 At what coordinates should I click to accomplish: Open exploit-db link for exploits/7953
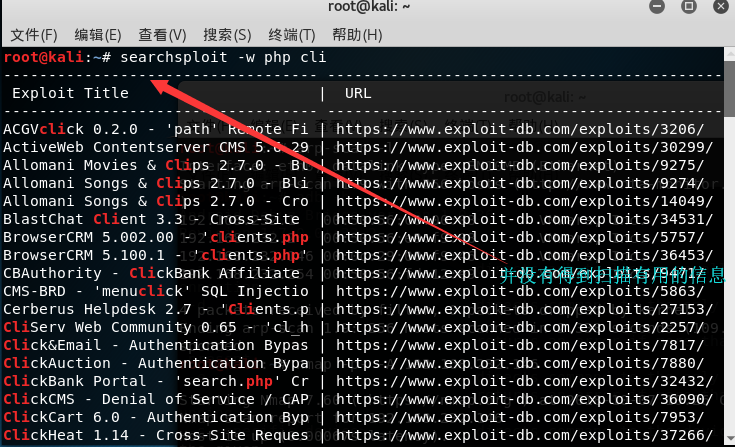click(520, 417)
